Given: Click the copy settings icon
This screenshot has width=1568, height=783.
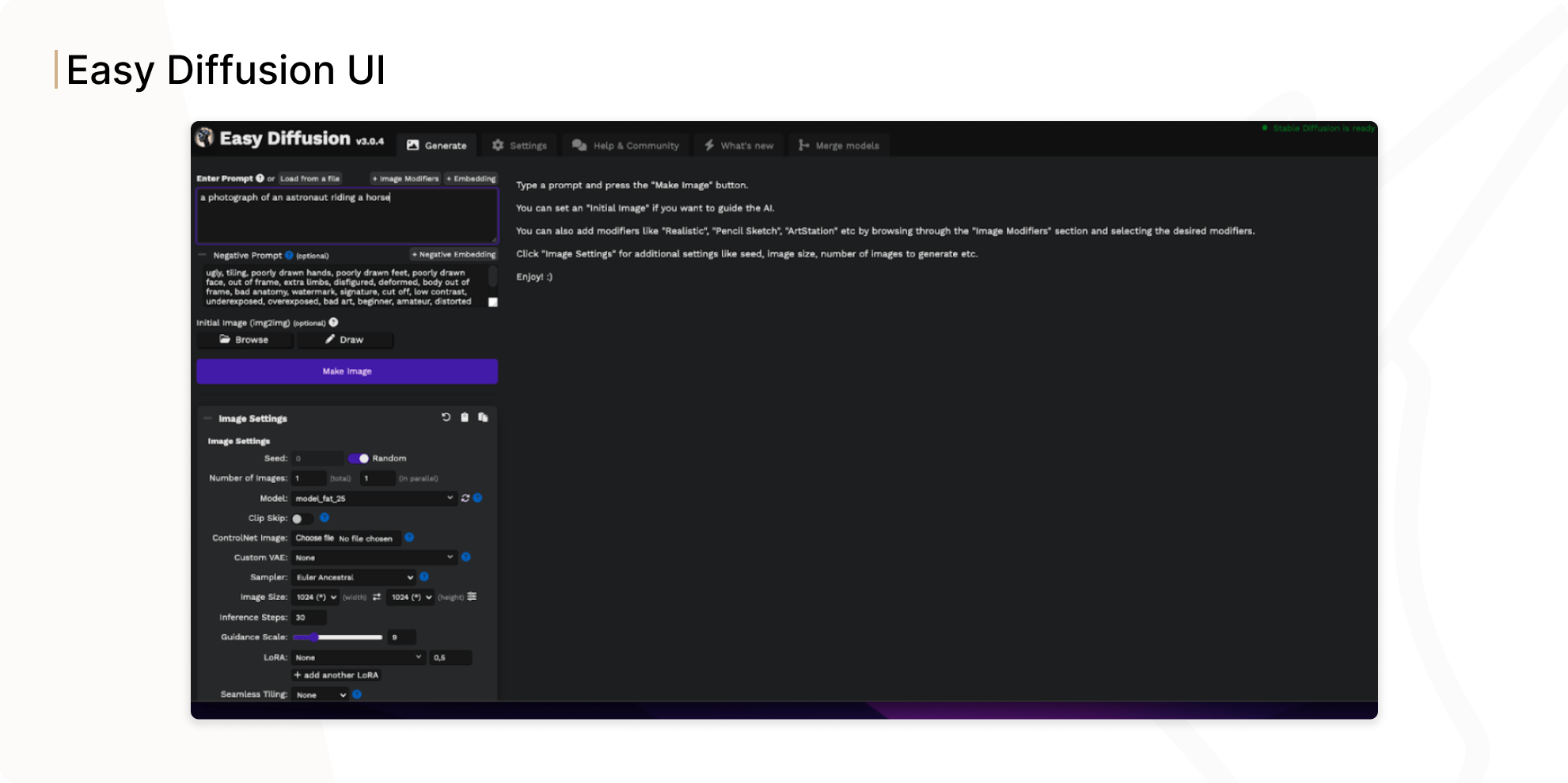Looking at the screenshot, I should pos(483,417).
